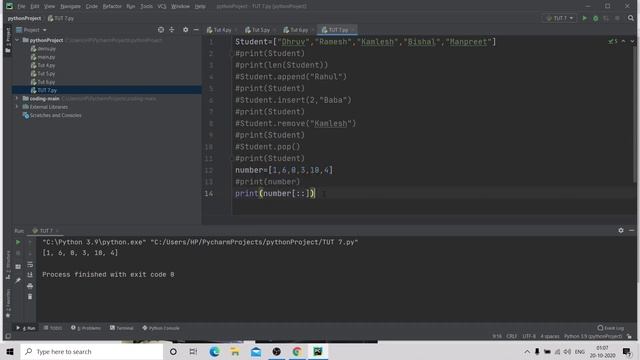Open Project panel settings gear
Viewport: 640px width, 360px height.
185,30
